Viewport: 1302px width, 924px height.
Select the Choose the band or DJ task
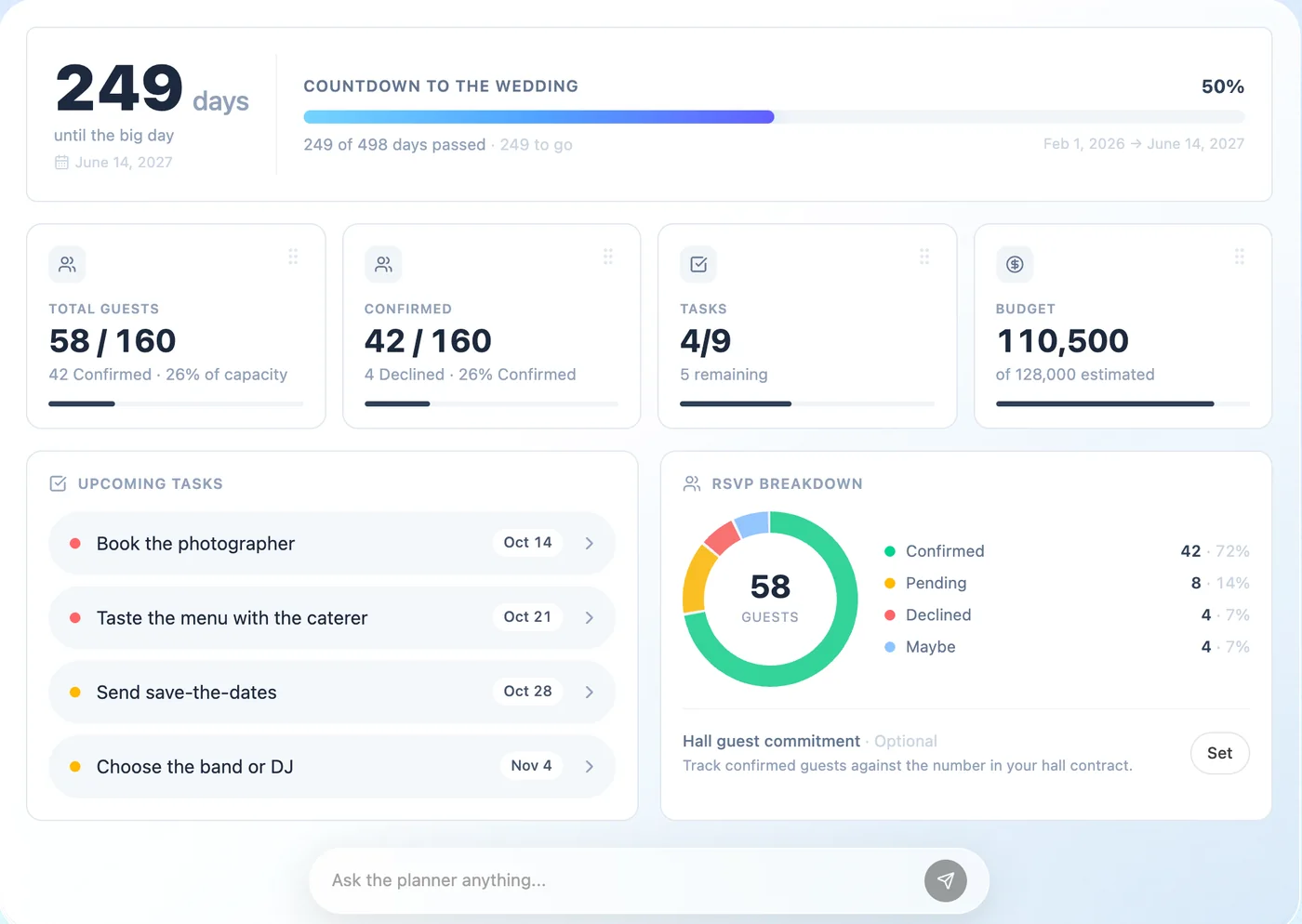click(332, 766)
